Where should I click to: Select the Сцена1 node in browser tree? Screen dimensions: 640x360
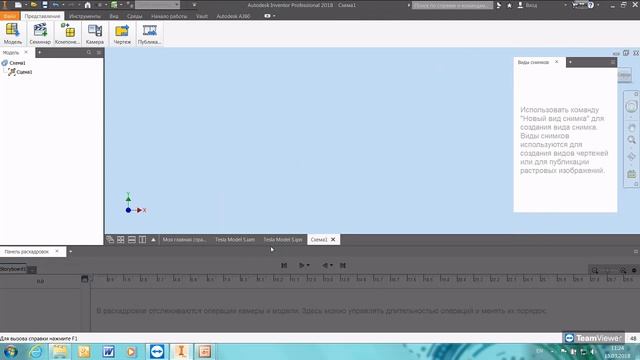pyautogui.click(x=20, y=72)
